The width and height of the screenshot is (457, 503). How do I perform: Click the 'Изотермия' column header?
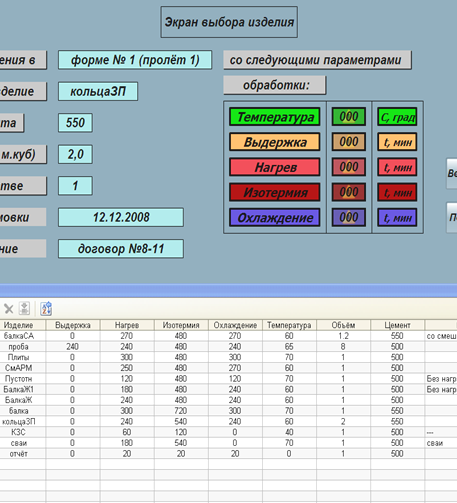click(x=181, y=325)
